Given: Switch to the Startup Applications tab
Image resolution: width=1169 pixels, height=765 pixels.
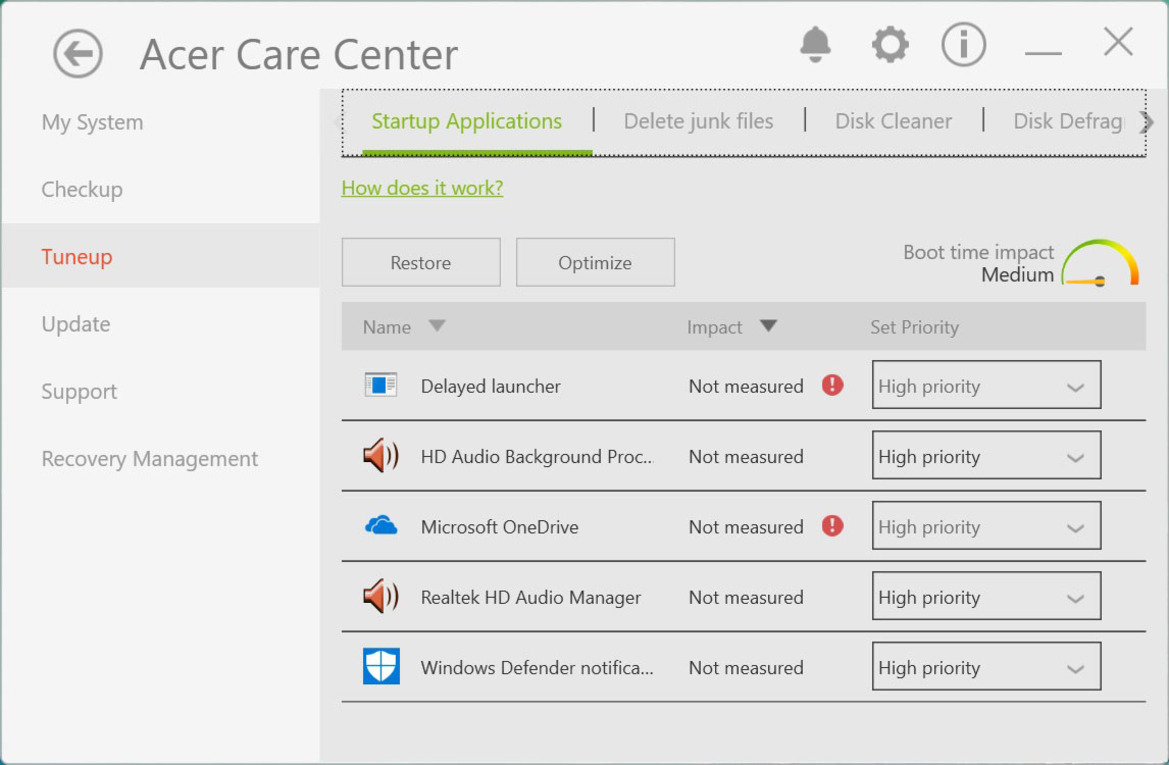Looking at the screenshot, I should 467,121.
